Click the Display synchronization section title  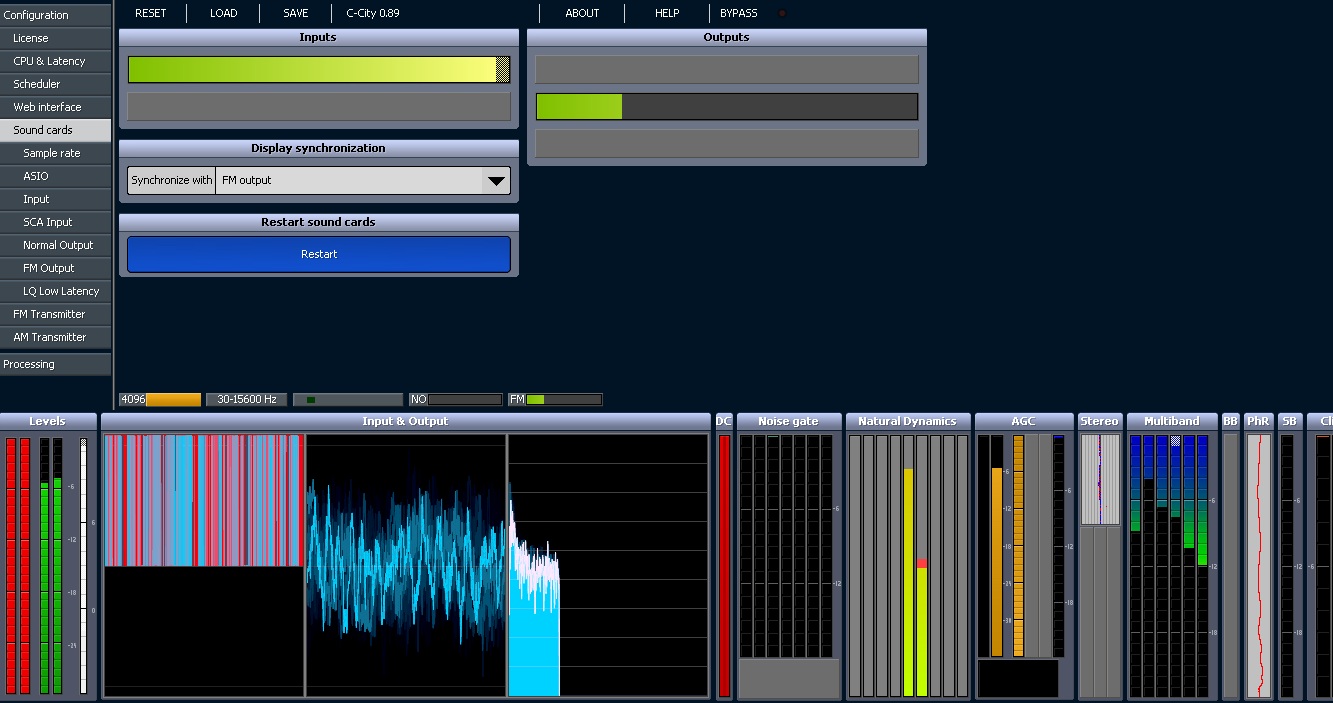click(318, 148)
